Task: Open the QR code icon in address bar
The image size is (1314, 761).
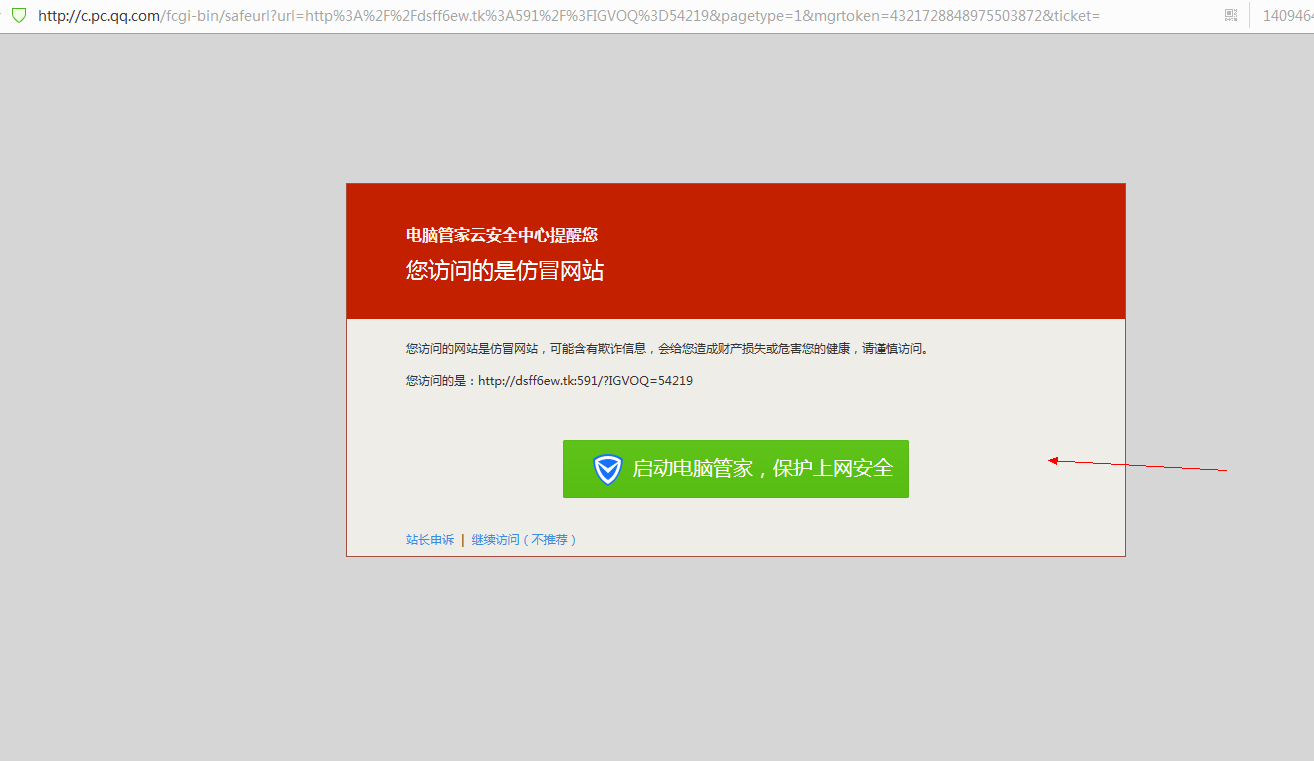Action: [x=1230, y=15]
